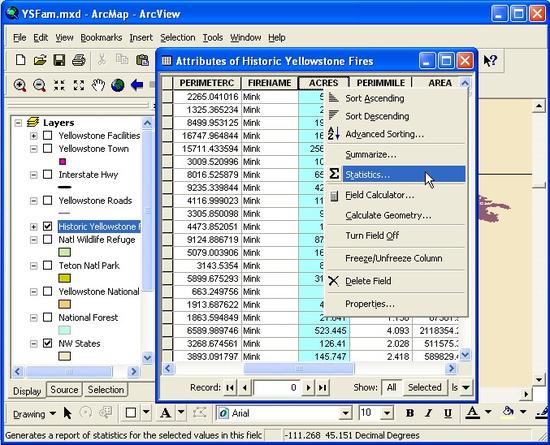
Task: Click the Natl Wildlife Refuge symbol swatch
Action: (65, 252)
